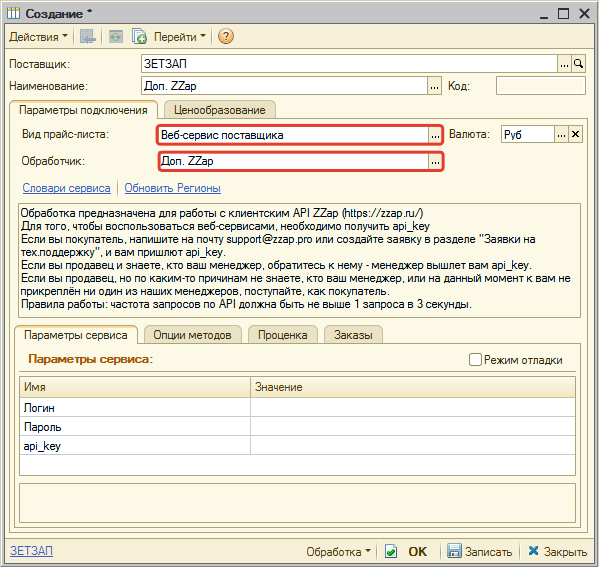Viewport: 599px width, 567px height.
Task: Click the OK button
Action: [x=418, y=551]
